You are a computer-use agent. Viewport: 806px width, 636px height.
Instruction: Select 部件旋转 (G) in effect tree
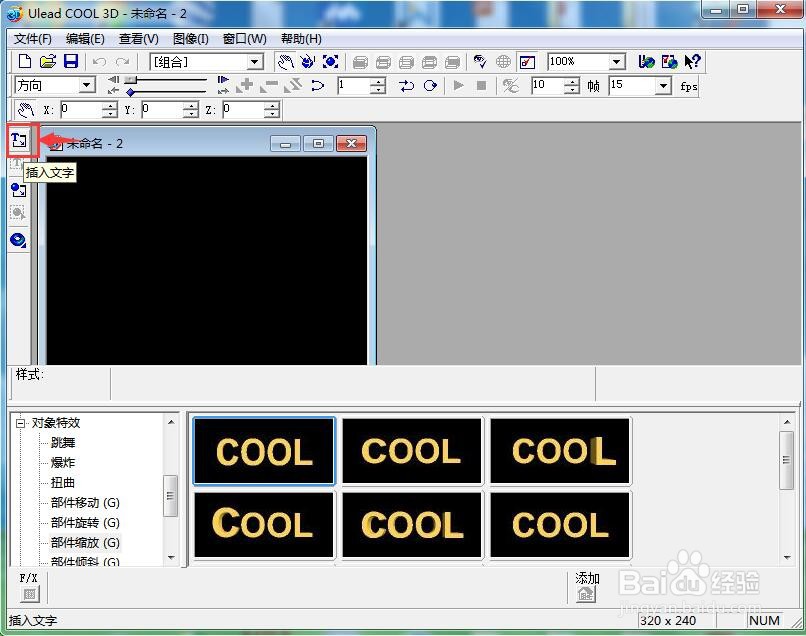click(85, 523)
